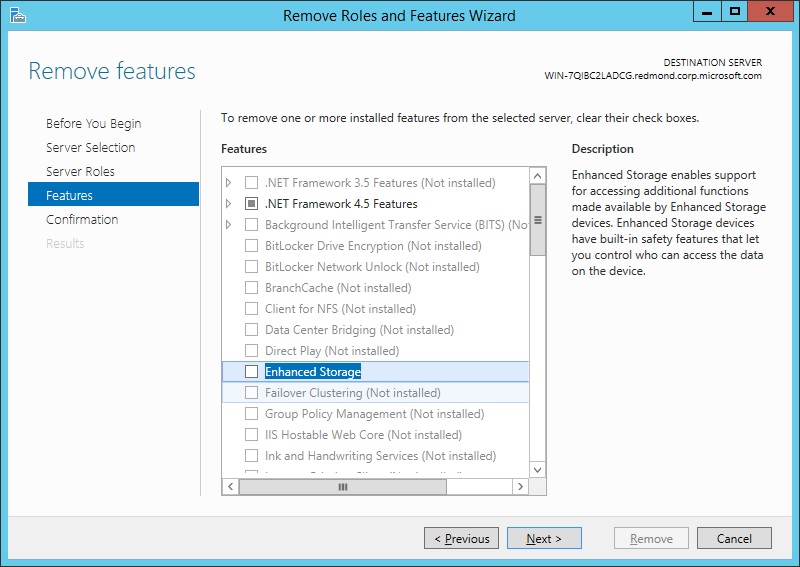The width and height of the screenshot is (800, 567).
Task: Click the Description heading
Action: [x=603, y=149]
